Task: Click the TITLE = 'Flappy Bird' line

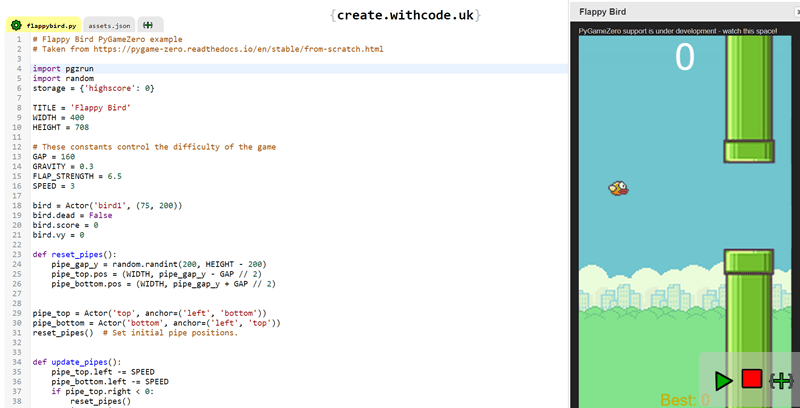Action: (82, 108)
